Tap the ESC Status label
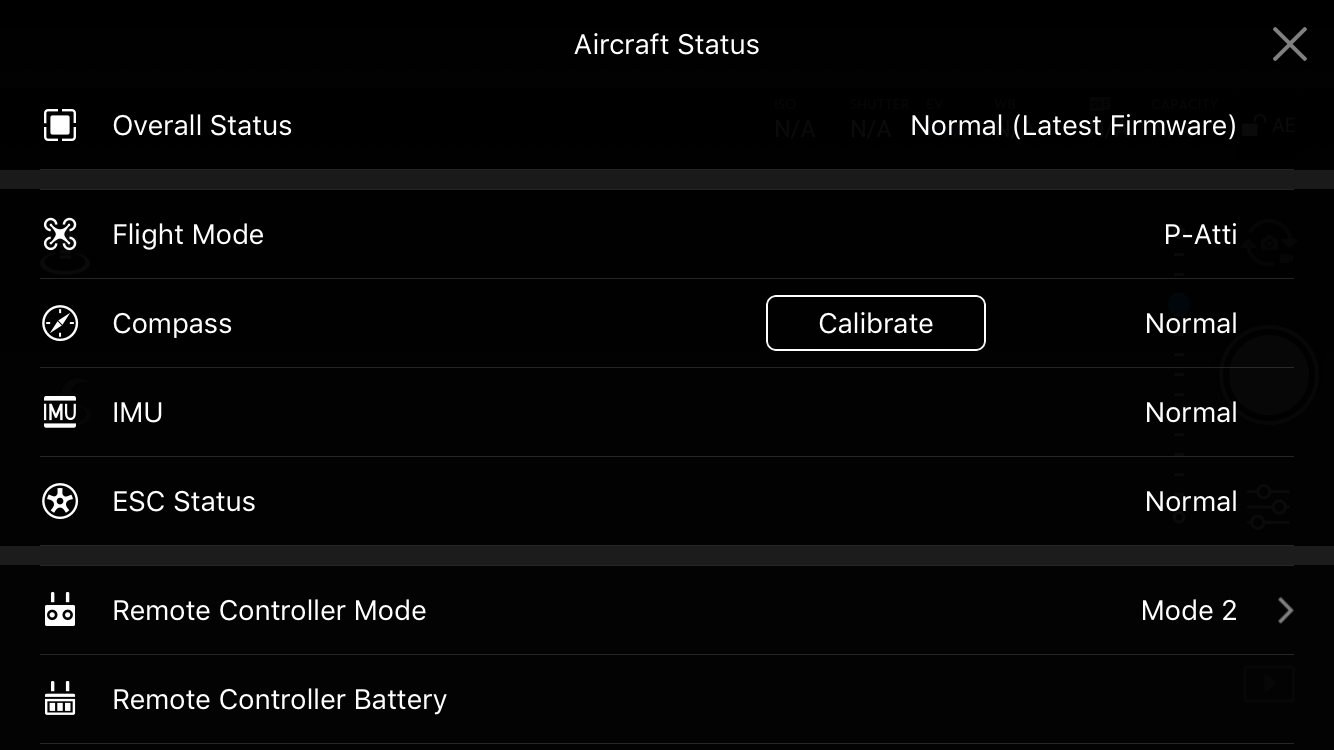The image size is (1334, 750). click(x=184, y=501)
